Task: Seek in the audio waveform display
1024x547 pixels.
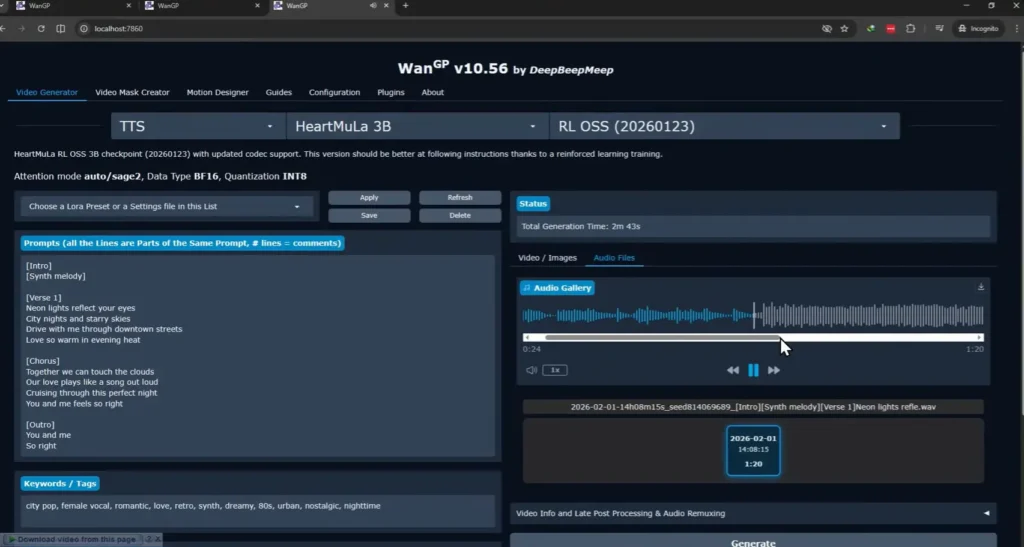Action: coord(753,316)
